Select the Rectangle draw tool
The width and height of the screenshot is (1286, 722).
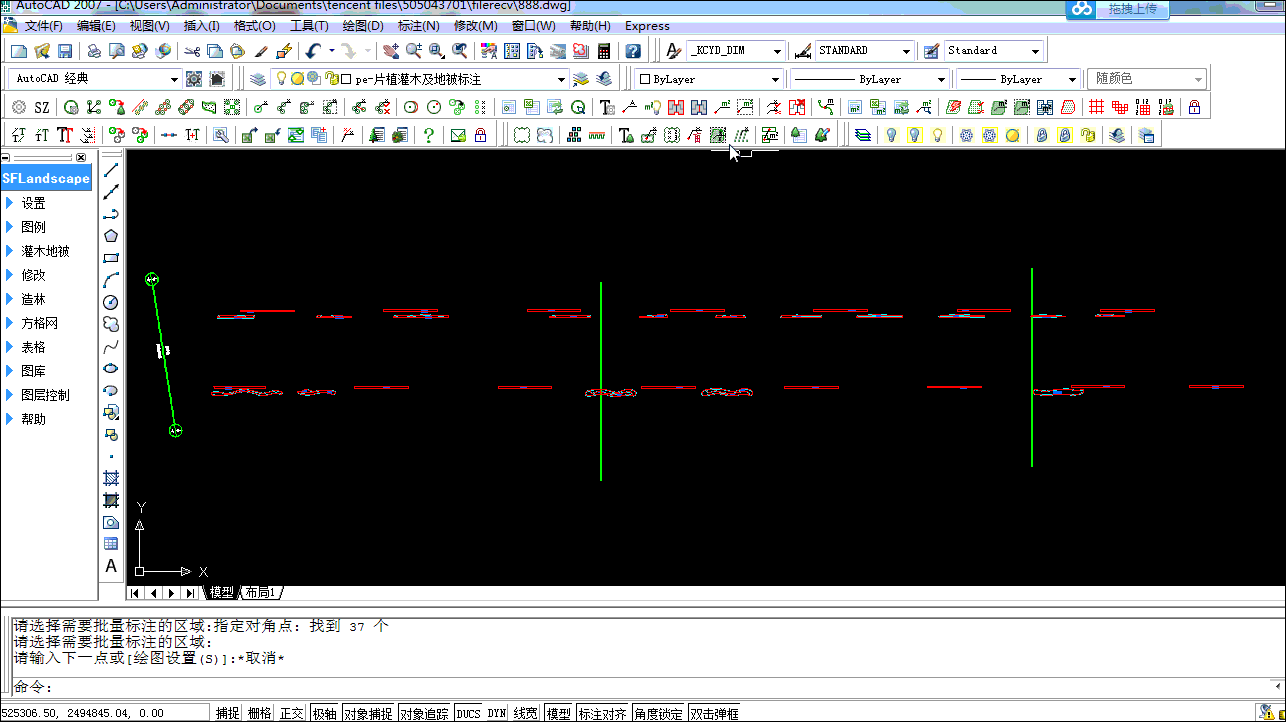[111, 258]
